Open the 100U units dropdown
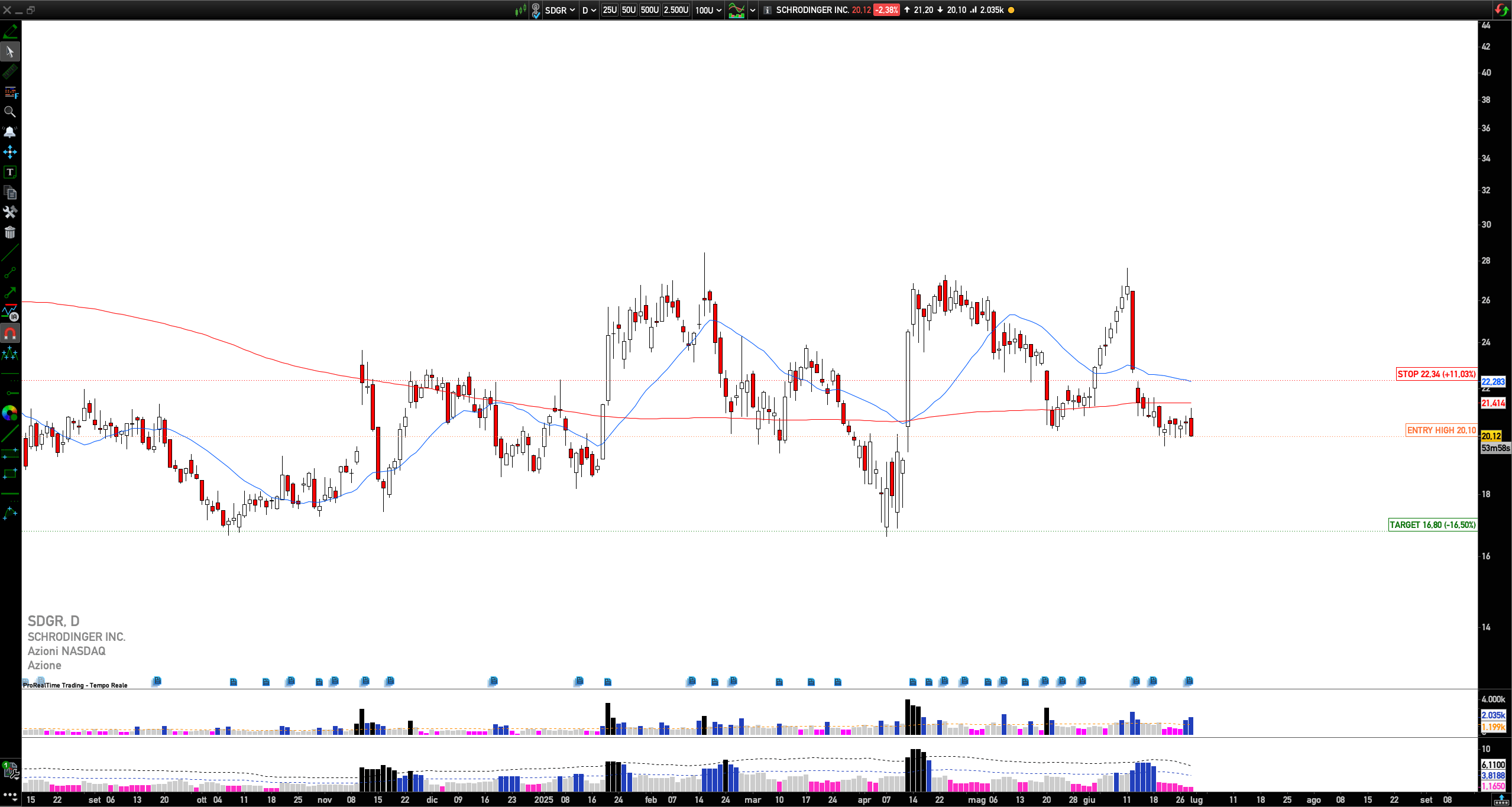 [708, 10]
